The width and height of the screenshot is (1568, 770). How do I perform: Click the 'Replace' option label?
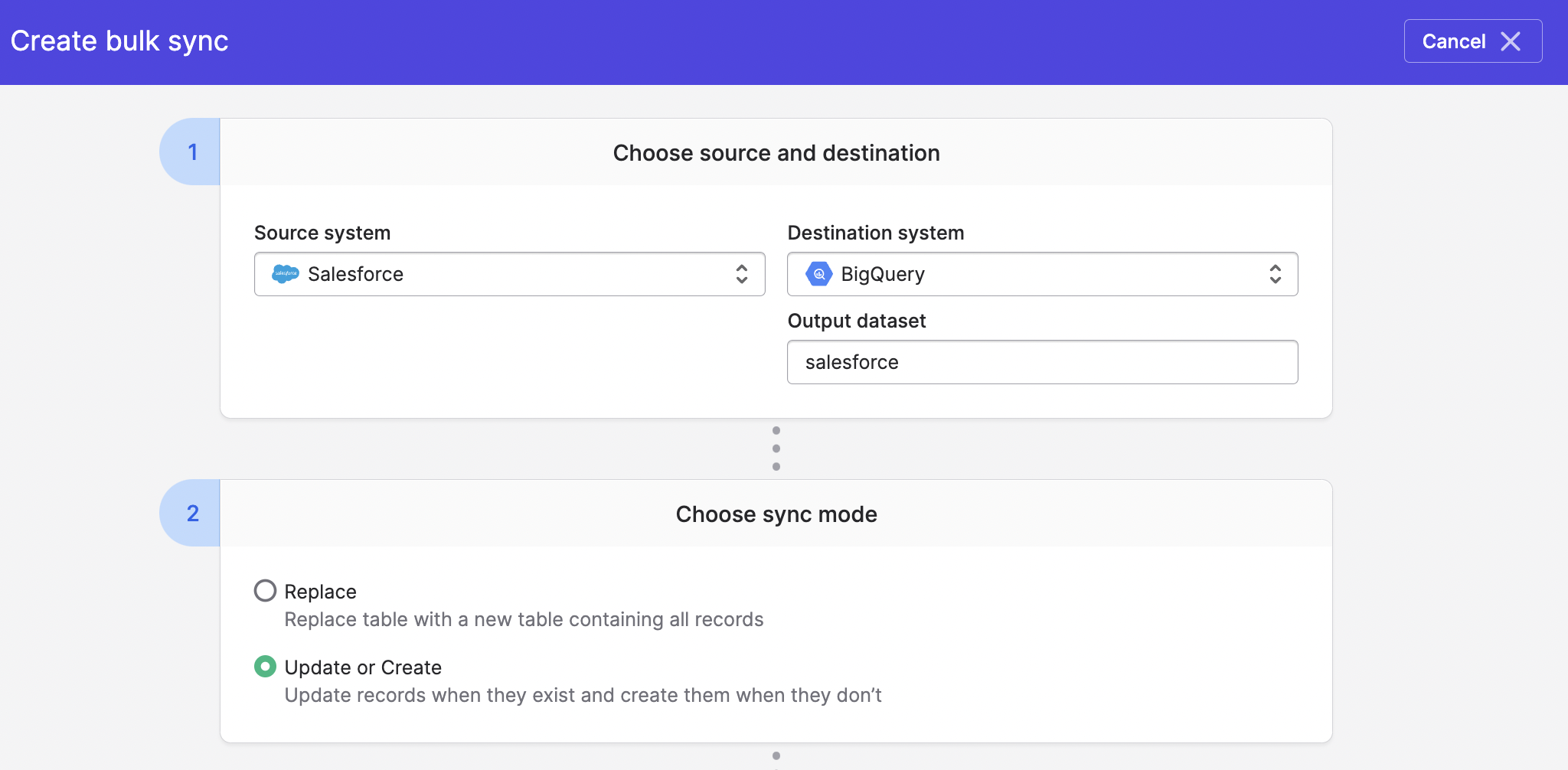320,592
